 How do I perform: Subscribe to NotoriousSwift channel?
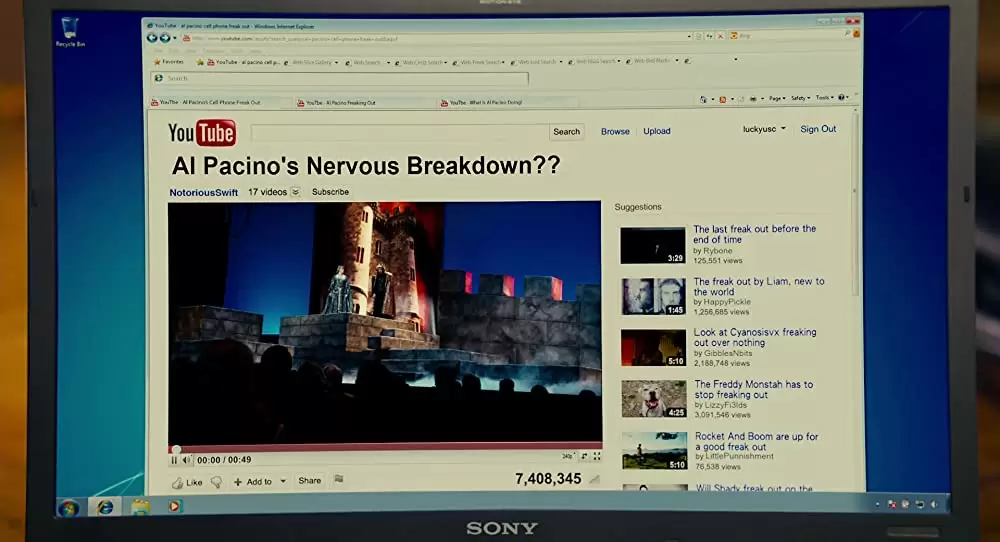click(330, 192)
